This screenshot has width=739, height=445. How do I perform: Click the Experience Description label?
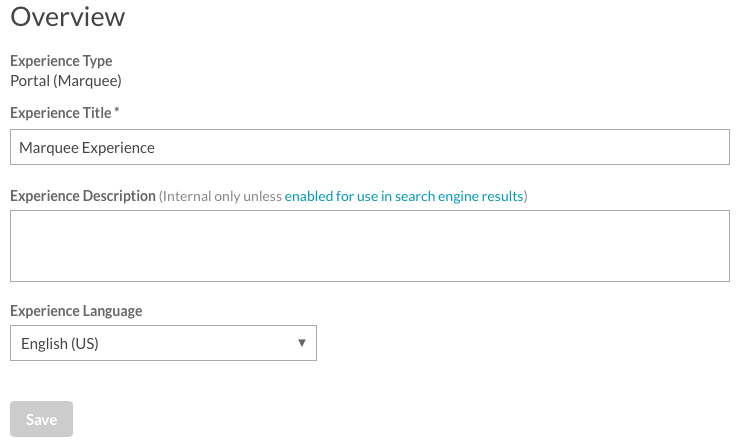pos(83,196)
